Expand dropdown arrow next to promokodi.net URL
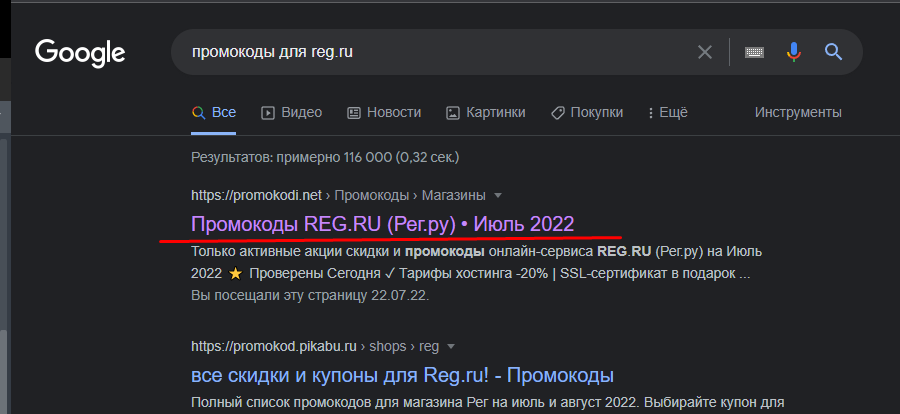Viewport: 900px width, 414px height. [x=498, y=196]
